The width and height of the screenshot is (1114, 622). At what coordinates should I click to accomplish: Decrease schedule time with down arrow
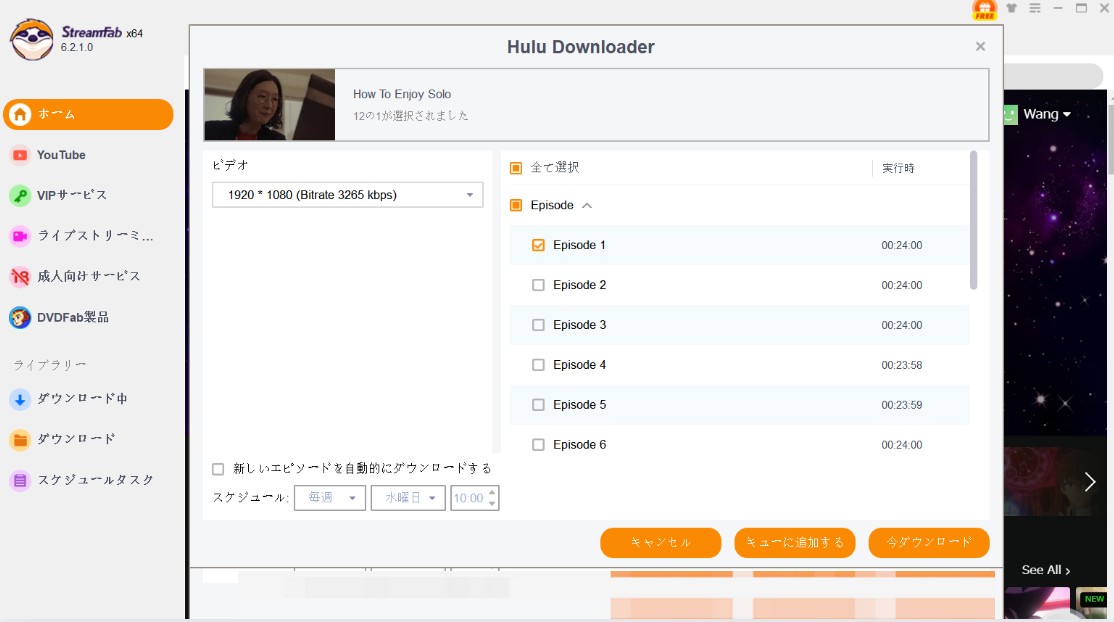coord(492,503)
